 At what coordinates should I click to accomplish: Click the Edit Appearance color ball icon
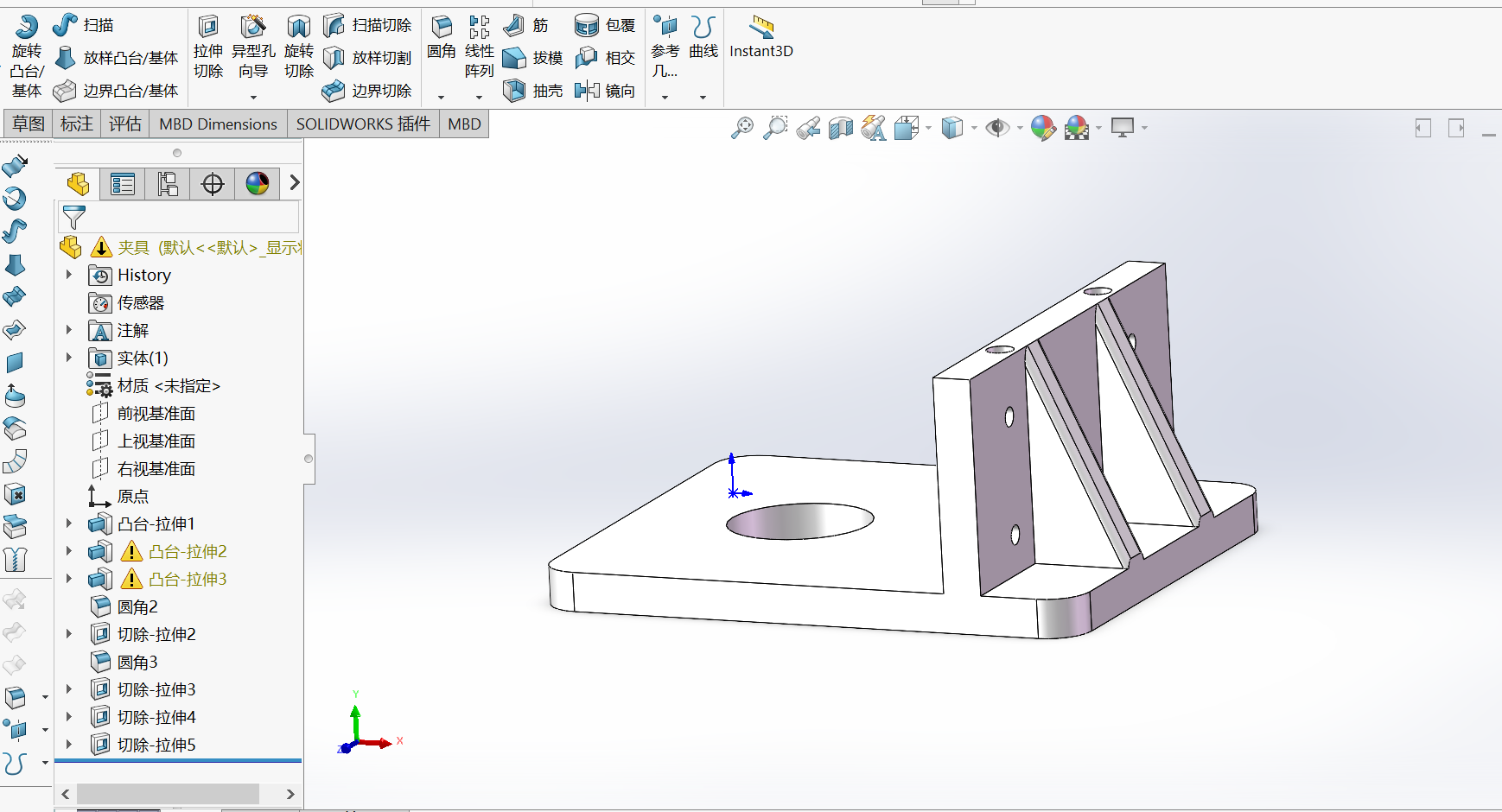click(x=1043, y=128)
